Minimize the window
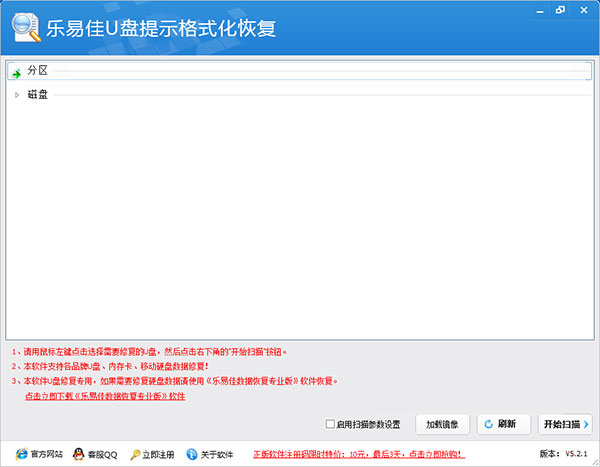 540,10
